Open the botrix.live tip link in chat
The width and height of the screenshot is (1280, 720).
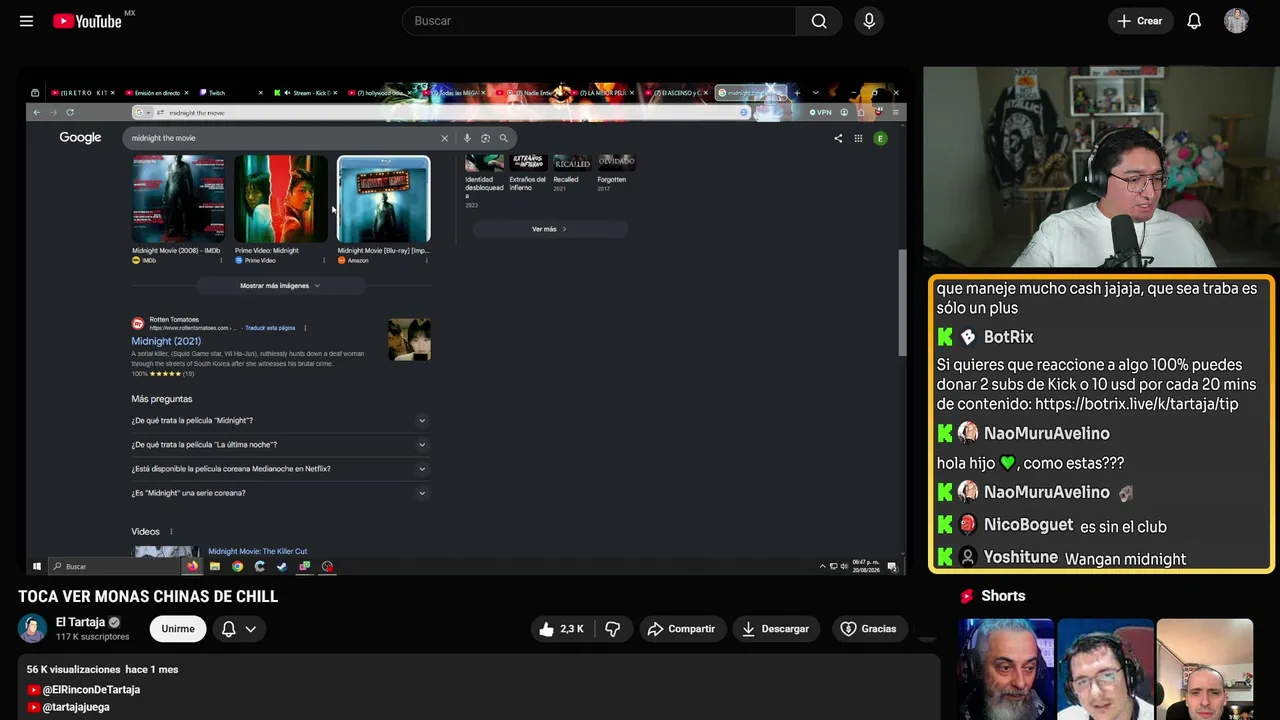1136,404
